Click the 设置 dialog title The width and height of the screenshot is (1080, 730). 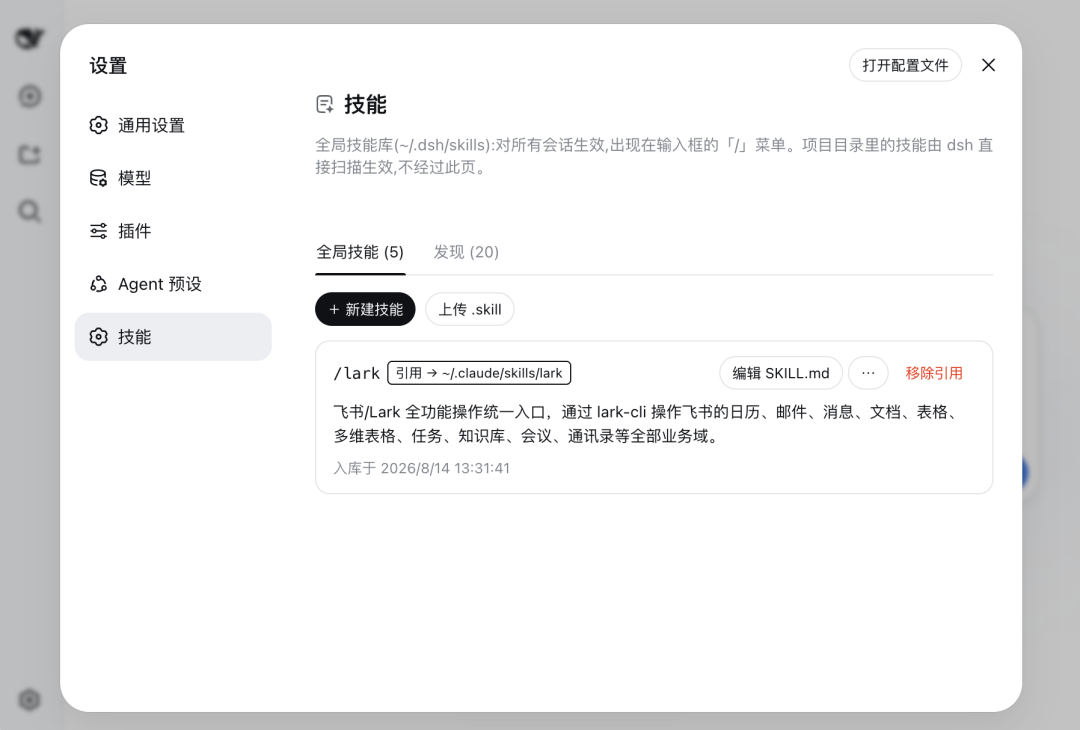[x=108, y=66]
